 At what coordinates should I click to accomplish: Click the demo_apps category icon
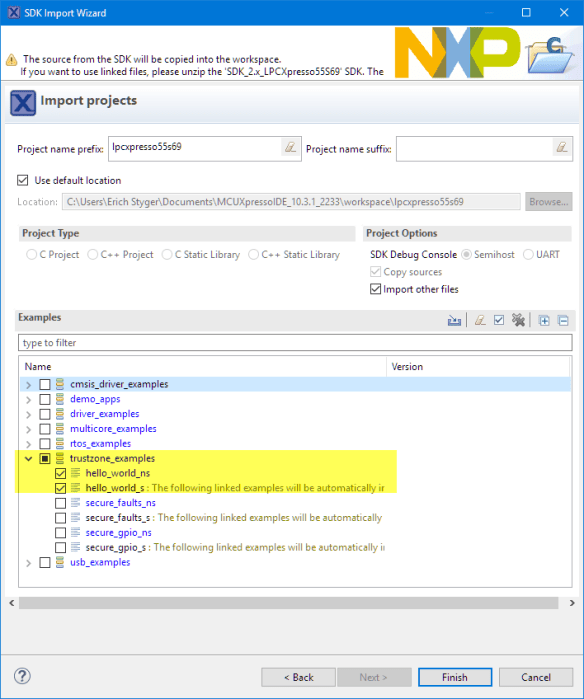[60, 399]
